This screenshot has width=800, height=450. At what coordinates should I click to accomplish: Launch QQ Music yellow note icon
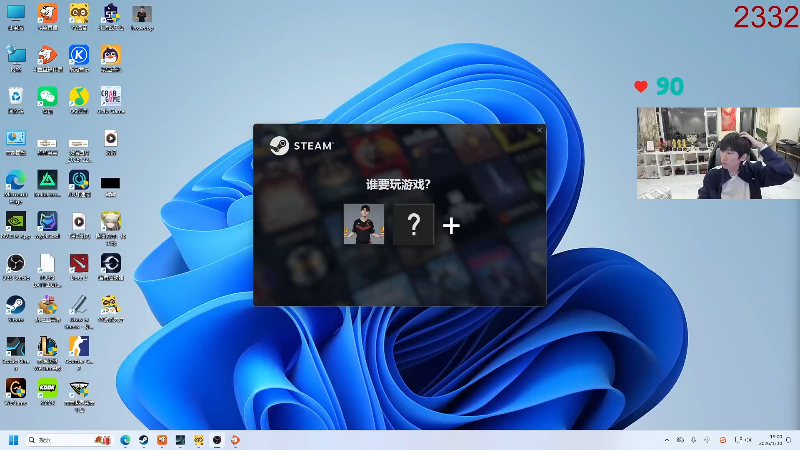pos(79,100)
